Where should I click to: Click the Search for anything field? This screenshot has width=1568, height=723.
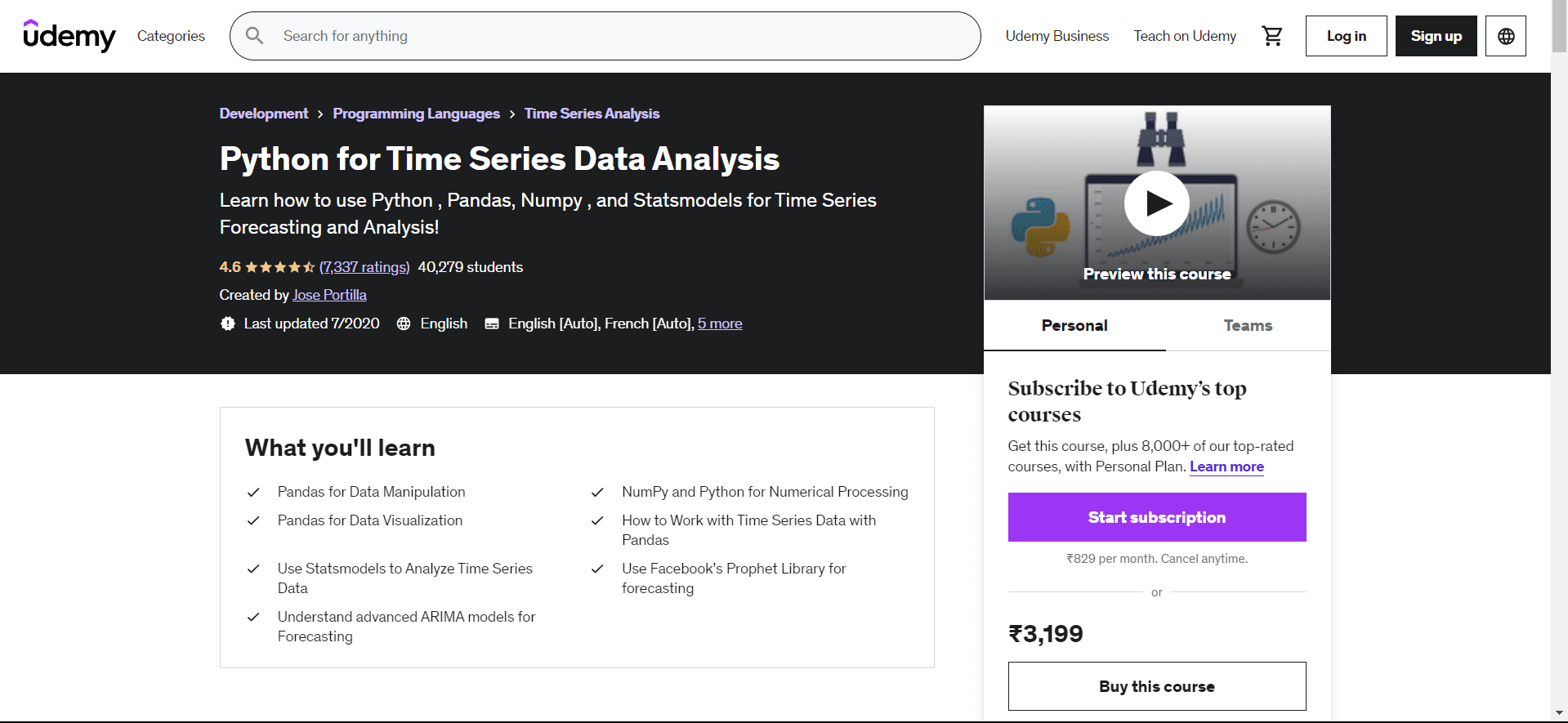621,36
